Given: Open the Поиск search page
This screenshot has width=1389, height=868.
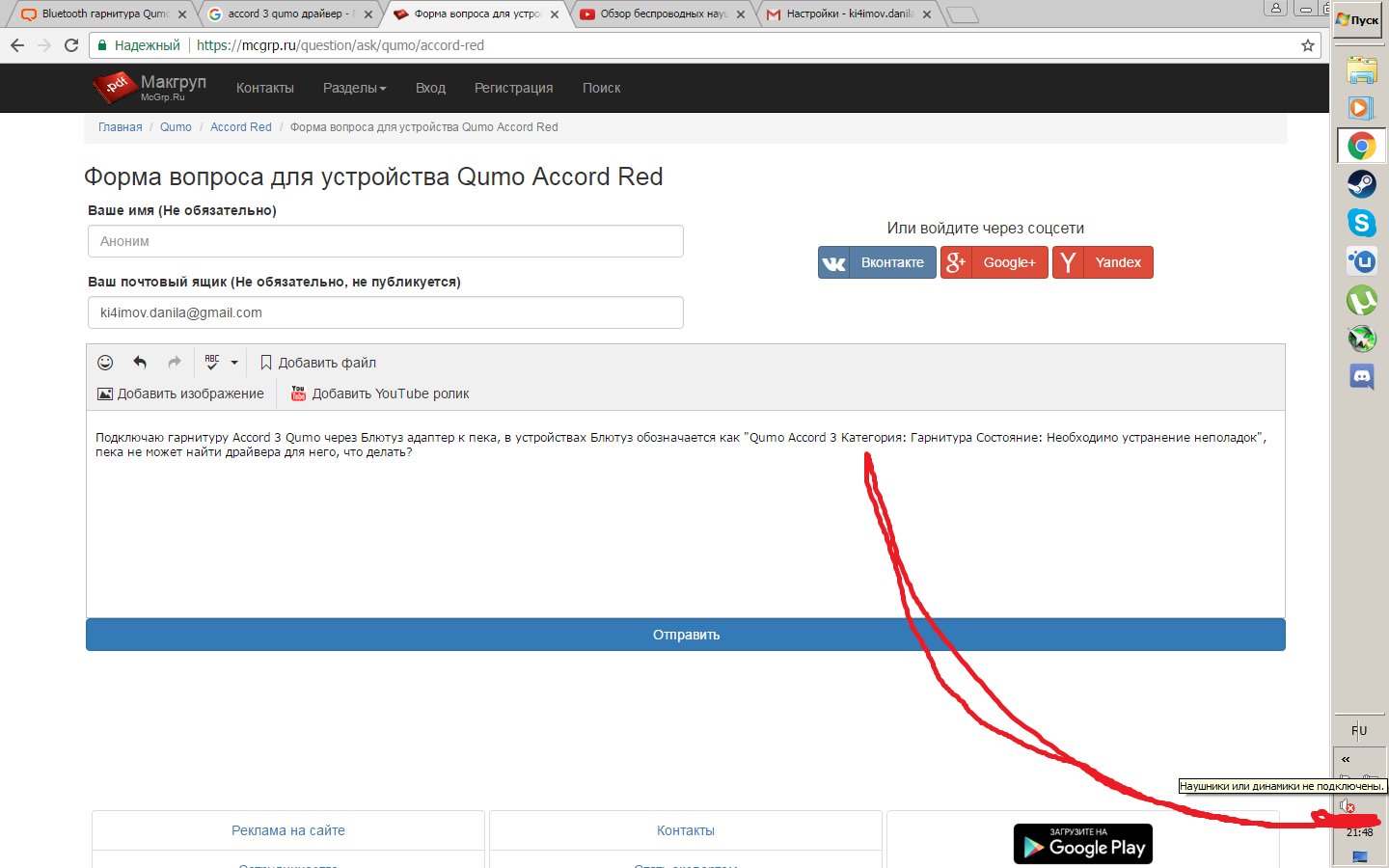Looking at the screenshot, I should [601, 88].
